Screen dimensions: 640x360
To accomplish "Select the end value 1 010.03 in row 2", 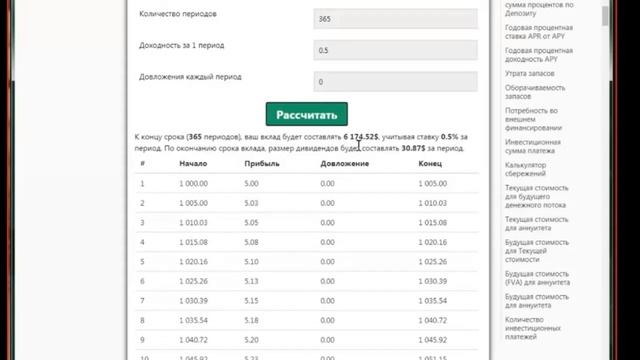I will (x=432, y=203).
